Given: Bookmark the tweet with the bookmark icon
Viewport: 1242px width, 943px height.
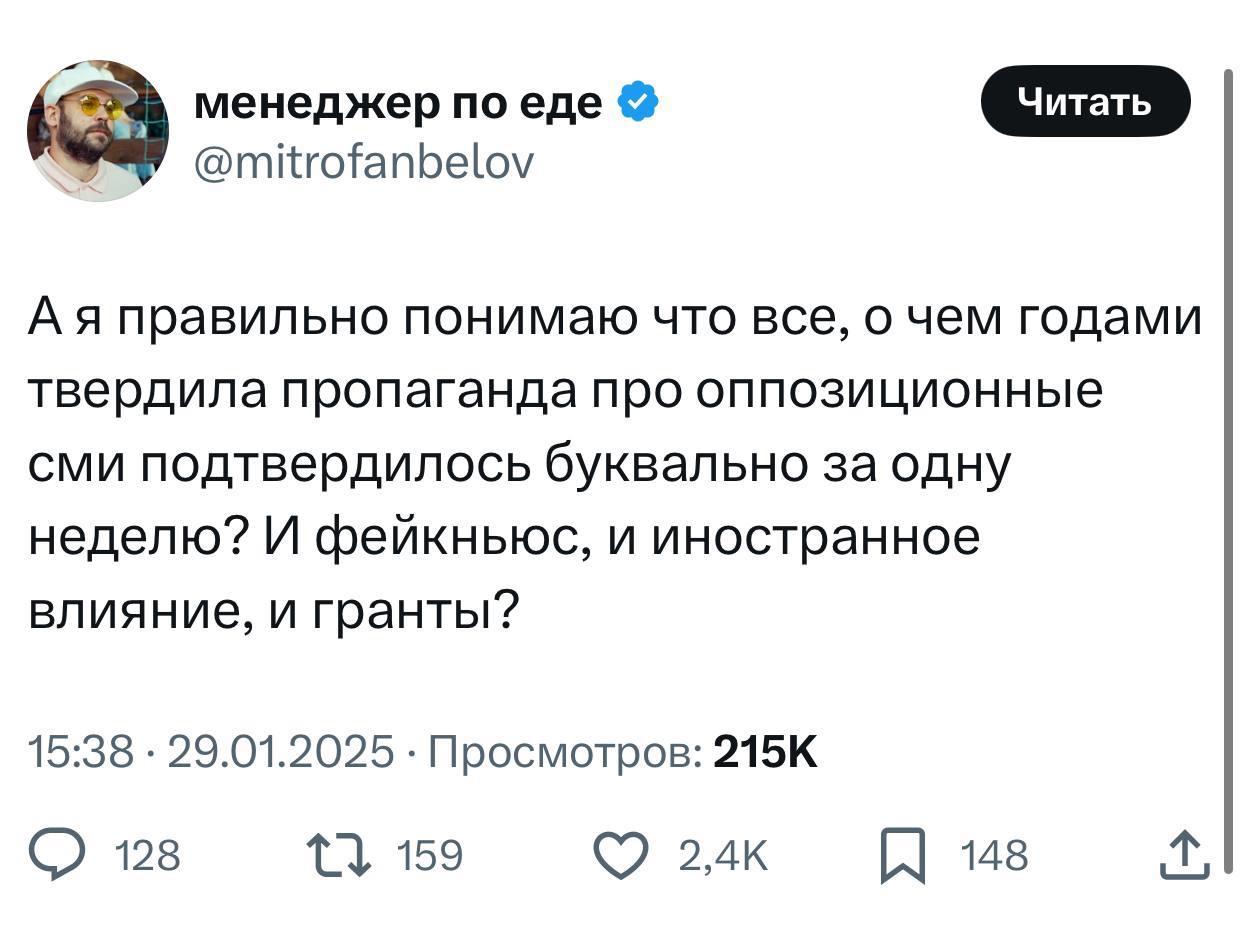Looking at the screenshot, I should point(902,858).
